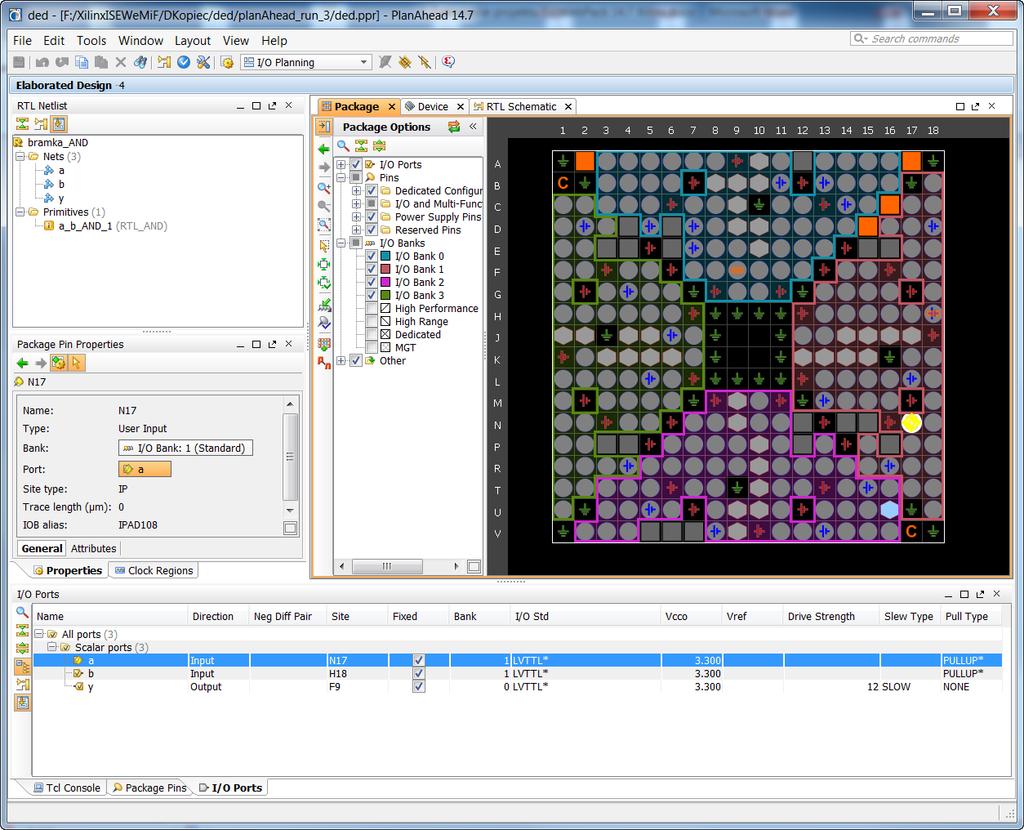Click the search magnifier in Package Options
1024x830 pixels.
coord(343,146)
